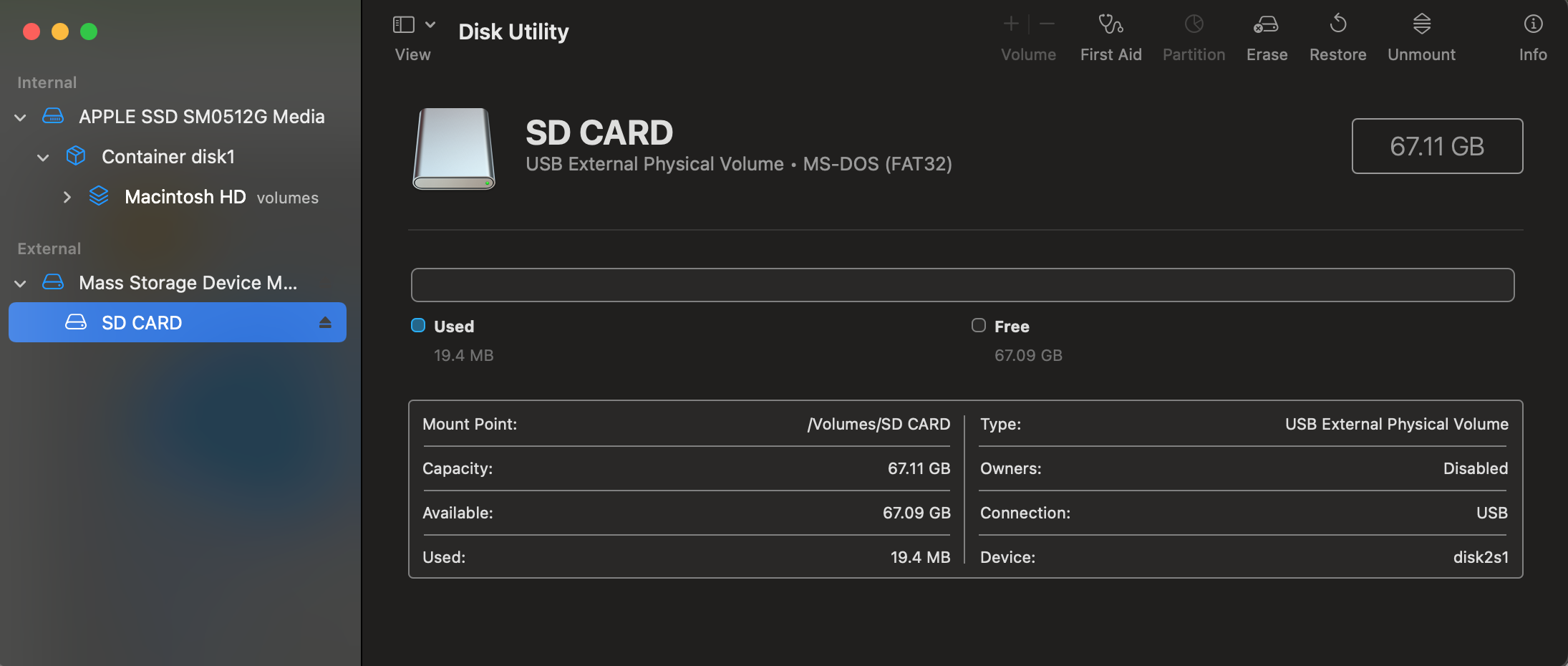Eject SD CARD using eject icon
Viewport: 1568px width, 666px height.
tap(325, 322)
